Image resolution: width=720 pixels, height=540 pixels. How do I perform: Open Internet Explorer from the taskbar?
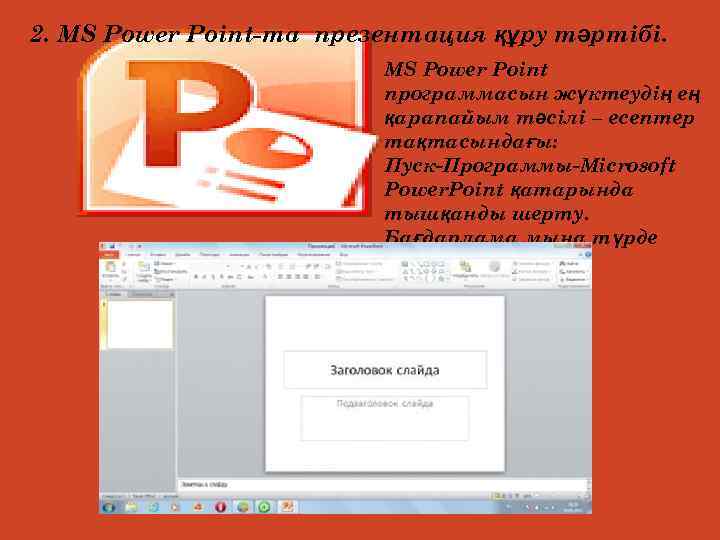153,507
